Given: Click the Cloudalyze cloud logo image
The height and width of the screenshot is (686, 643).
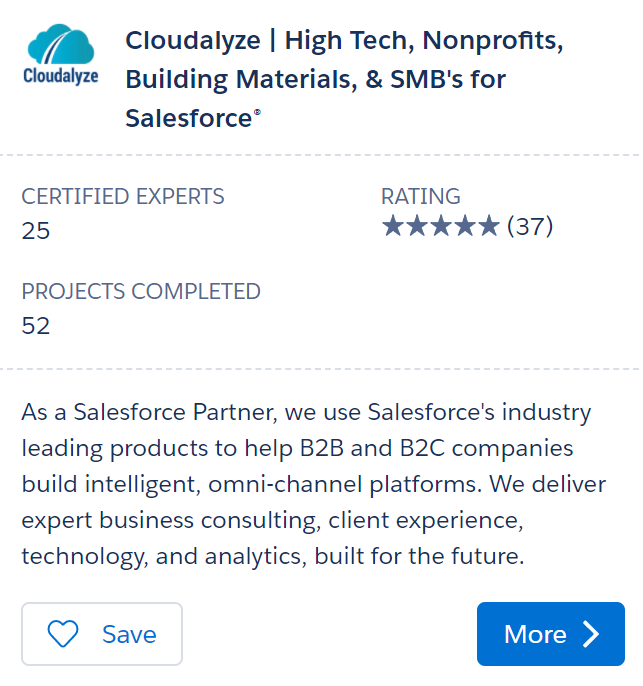Looking at the screenshot, I should [60, 46].
